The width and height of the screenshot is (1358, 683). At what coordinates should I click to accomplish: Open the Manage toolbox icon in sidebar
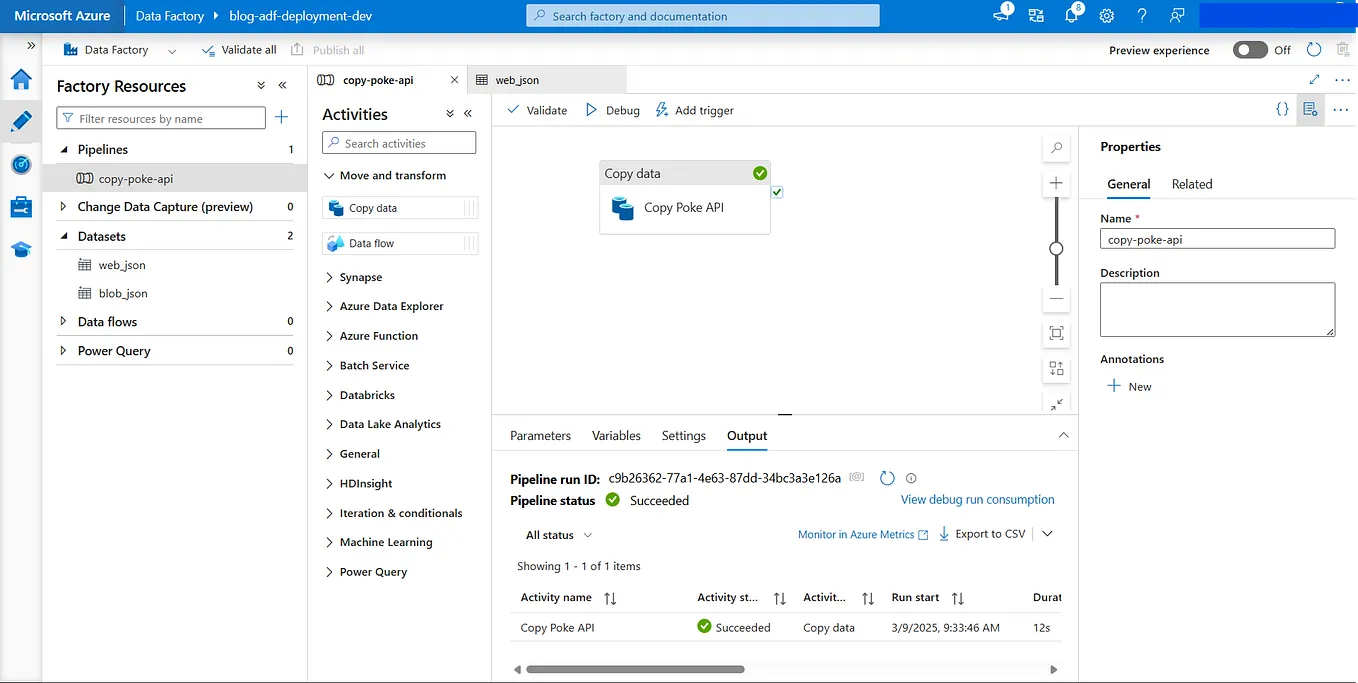(22, 205)
